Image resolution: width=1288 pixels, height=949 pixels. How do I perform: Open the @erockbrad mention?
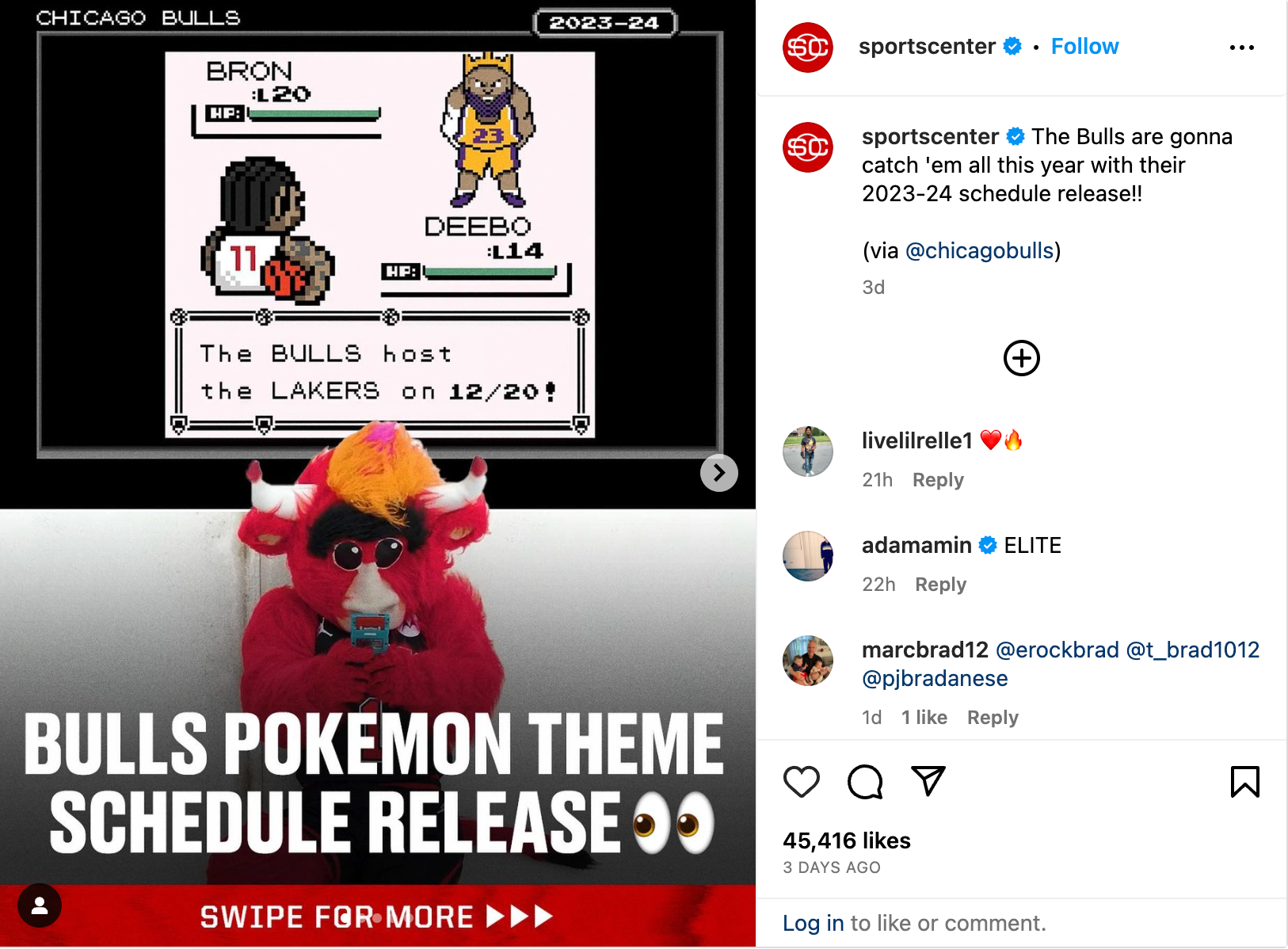pyautogui.click(x=1057, y=650)
